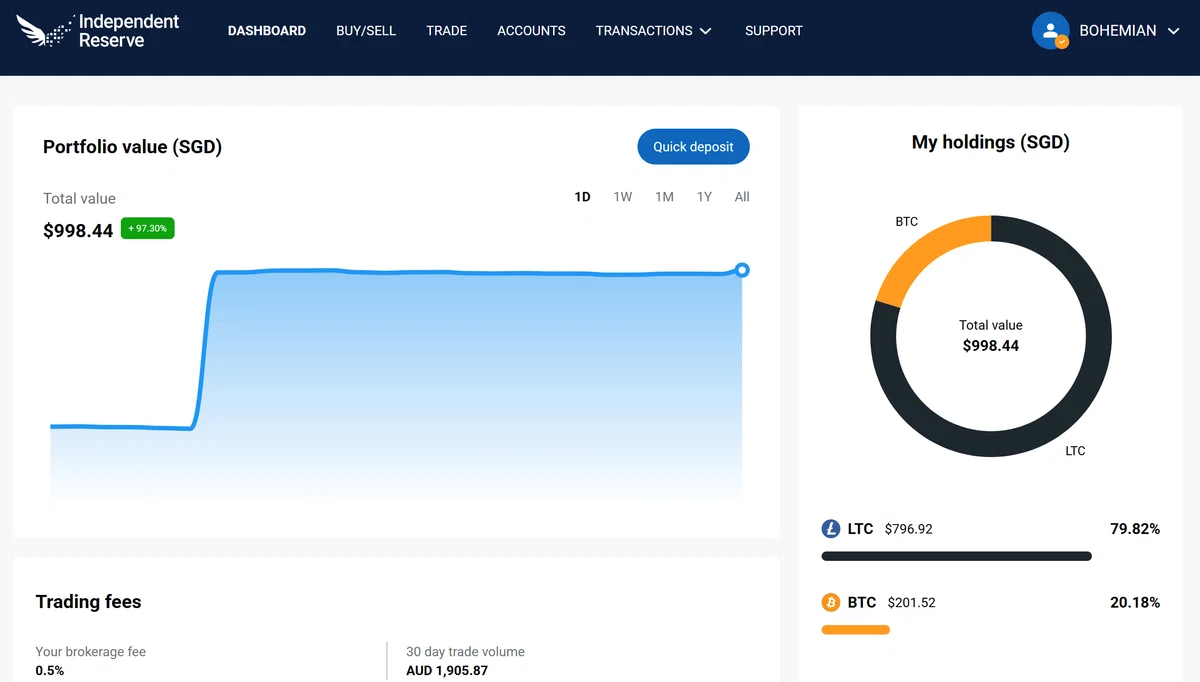
Task: Click the LTC label on donut chart
Action: [x=1075, y=451]
